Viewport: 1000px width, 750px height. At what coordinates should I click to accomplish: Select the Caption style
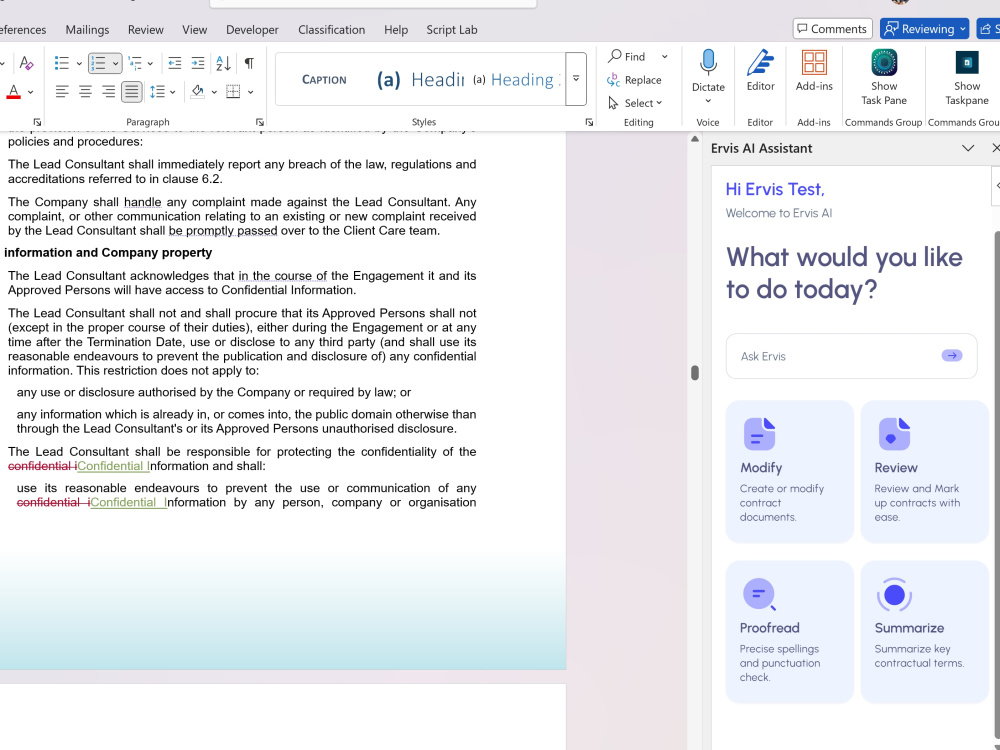click(x=324, y=80)
